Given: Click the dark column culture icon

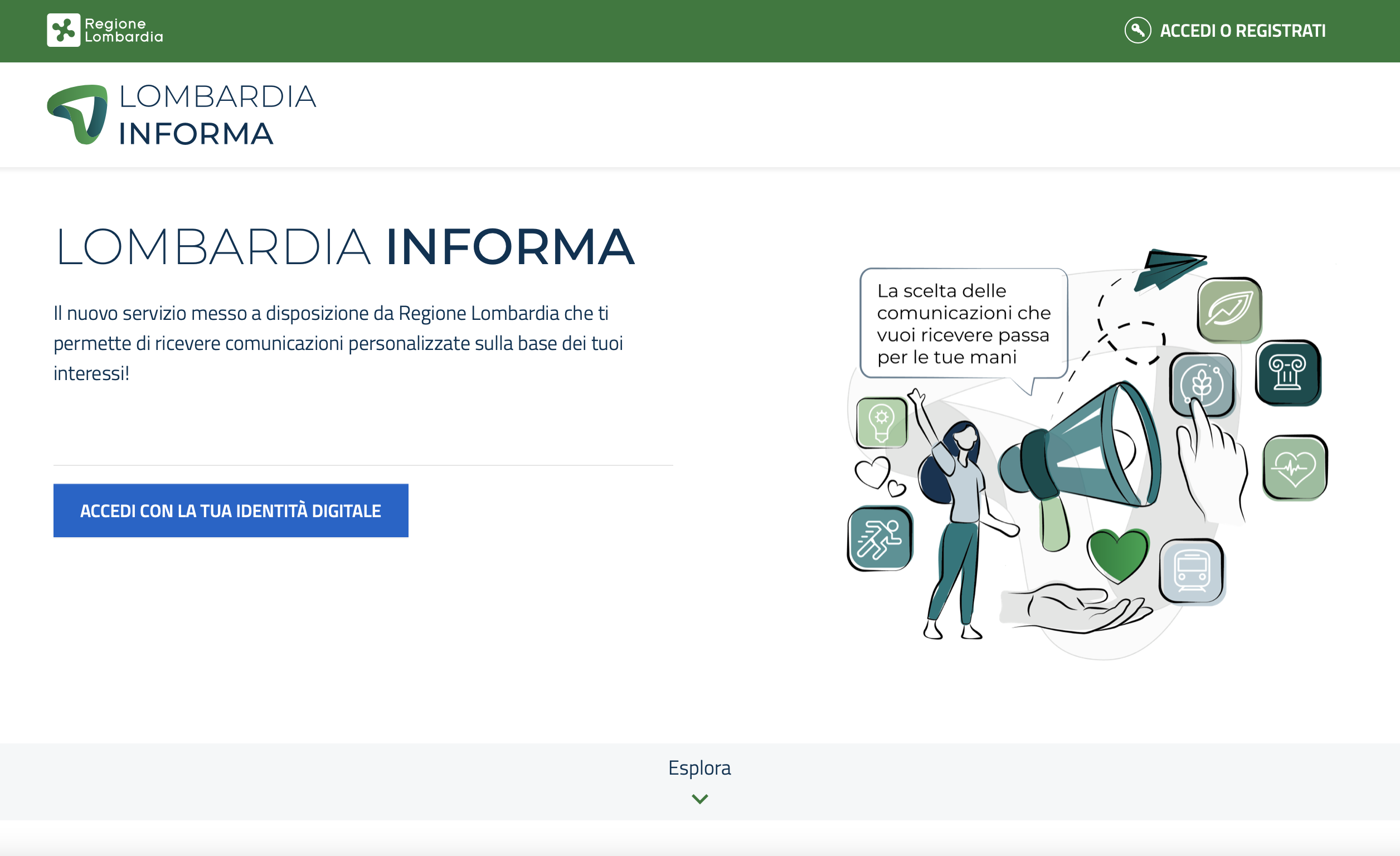Looking at the screenshot, I should pos(1287,373).
